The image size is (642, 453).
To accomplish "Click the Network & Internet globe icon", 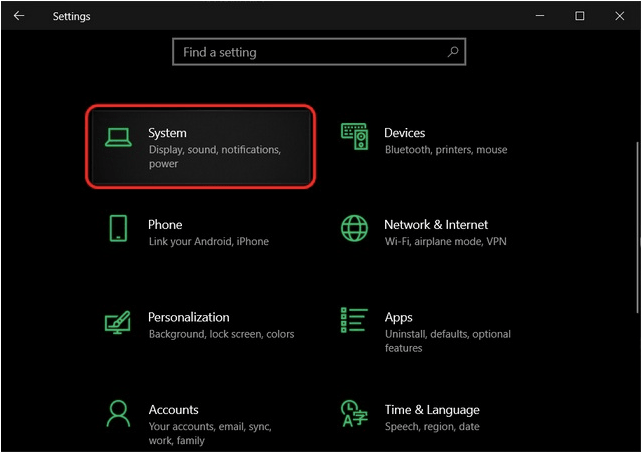I will point(354,228).
